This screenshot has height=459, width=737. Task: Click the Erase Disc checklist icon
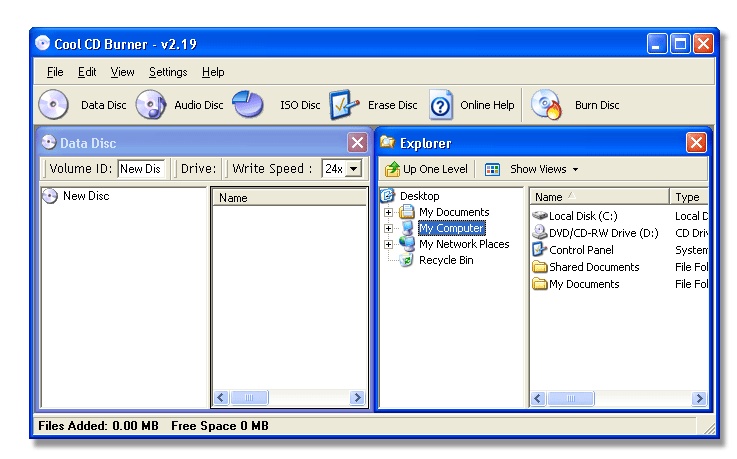pos(344,104)
